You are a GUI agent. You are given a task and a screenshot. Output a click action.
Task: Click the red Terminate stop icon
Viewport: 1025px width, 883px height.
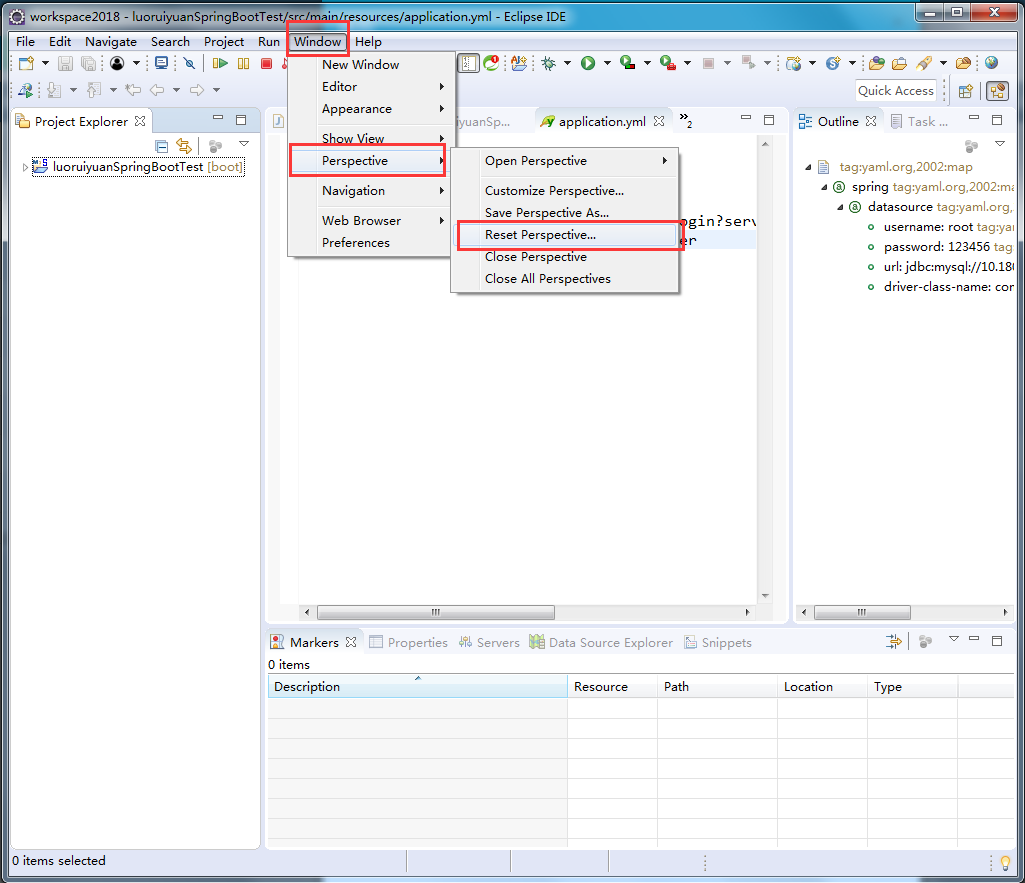(266, 63)
